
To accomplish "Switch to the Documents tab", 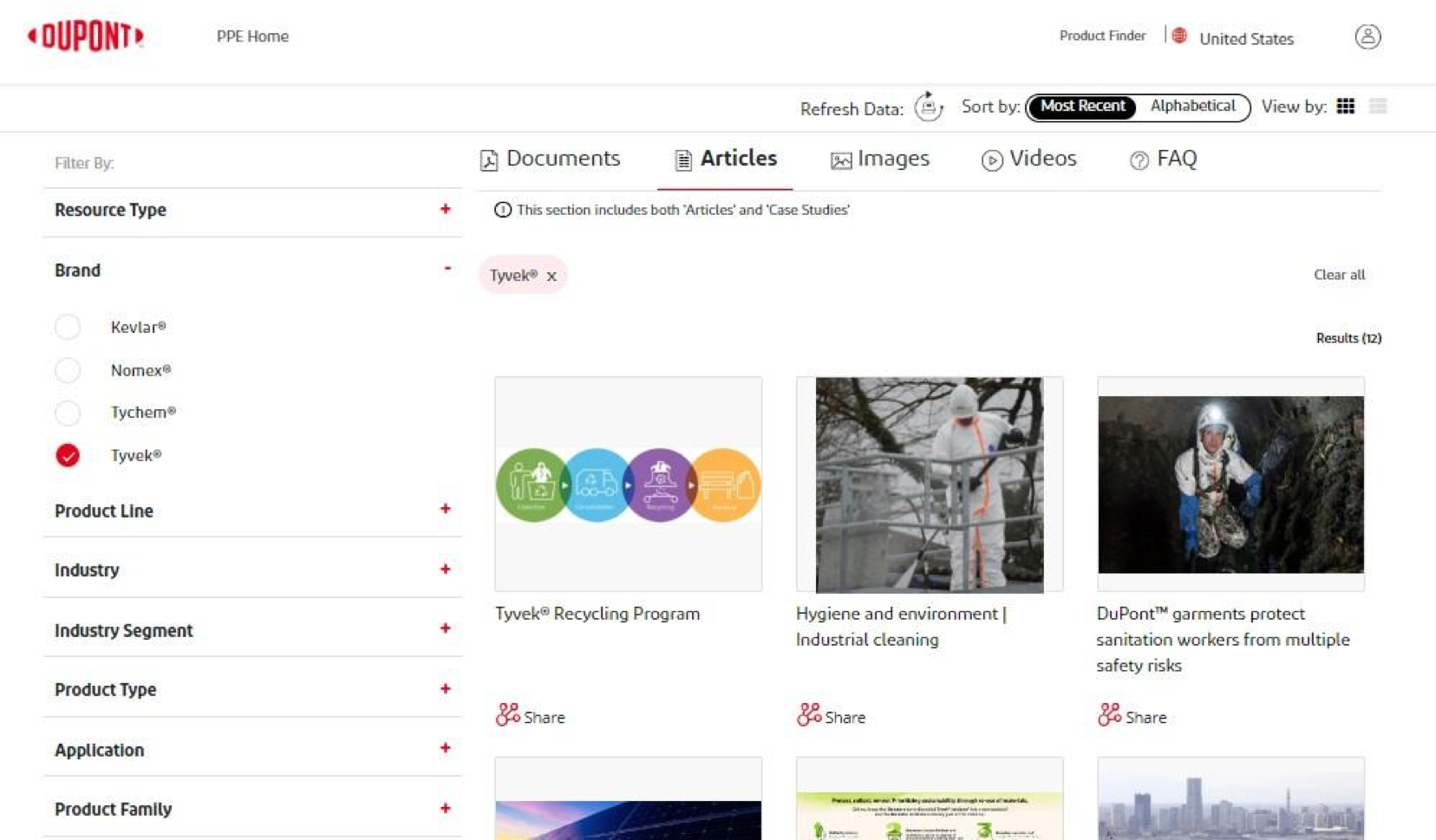I will [551, 159].
